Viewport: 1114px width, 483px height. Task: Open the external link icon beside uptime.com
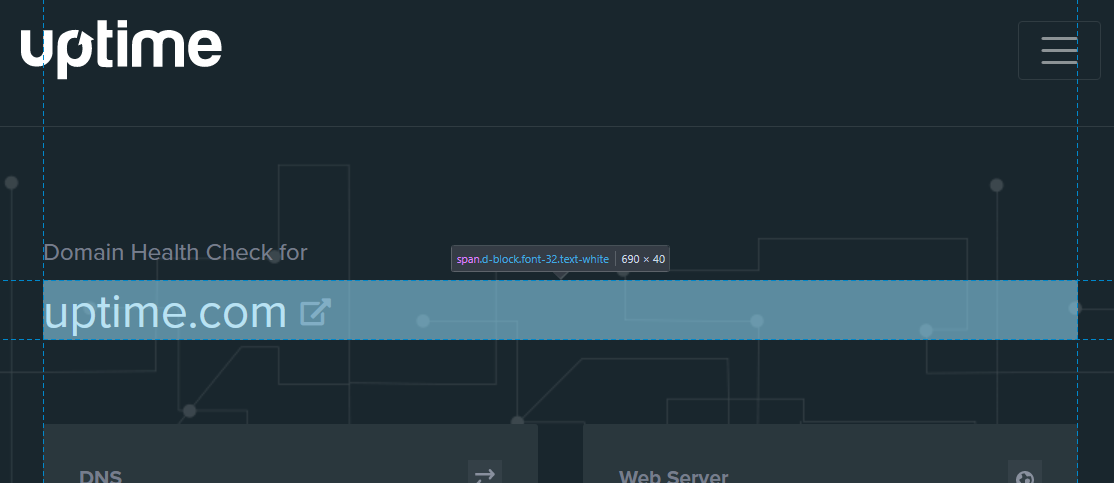[x=315, y=313]
